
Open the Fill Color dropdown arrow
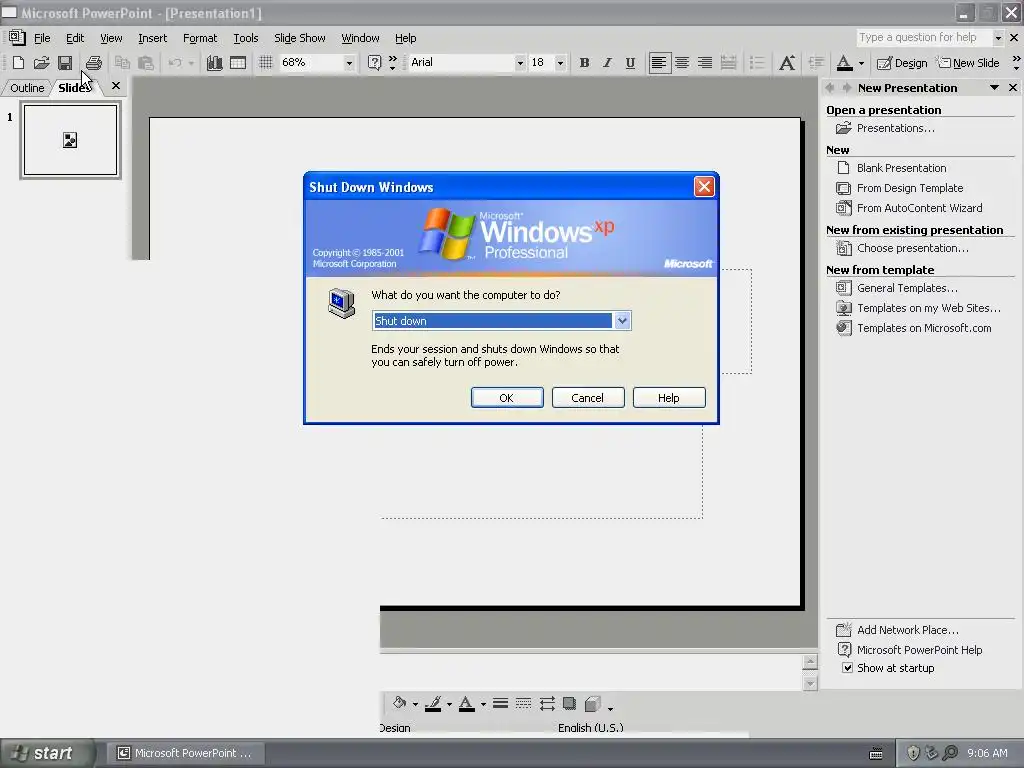(x=415, y=704)
